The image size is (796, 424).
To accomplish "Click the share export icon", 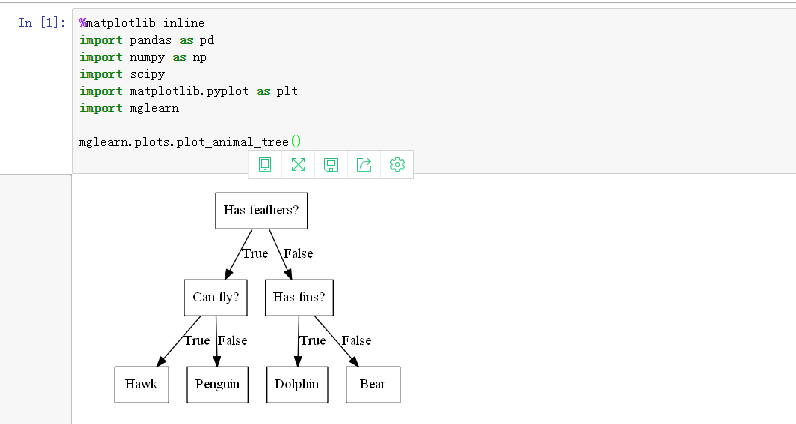I will tap(364, 165).
